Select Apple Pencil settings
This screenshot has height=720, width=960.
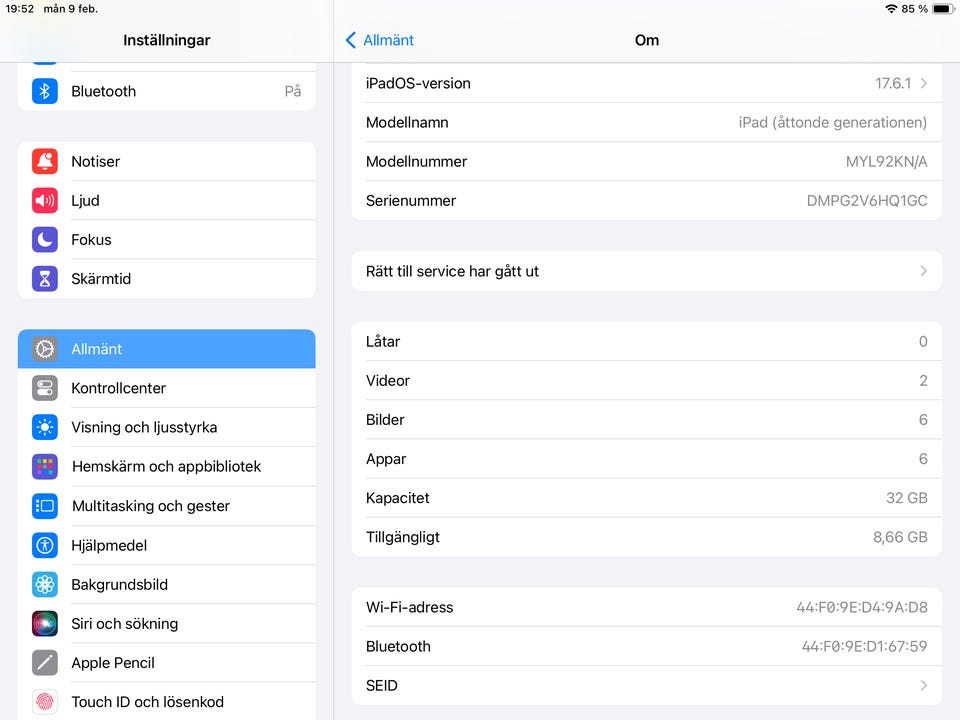tap(113, 663)
